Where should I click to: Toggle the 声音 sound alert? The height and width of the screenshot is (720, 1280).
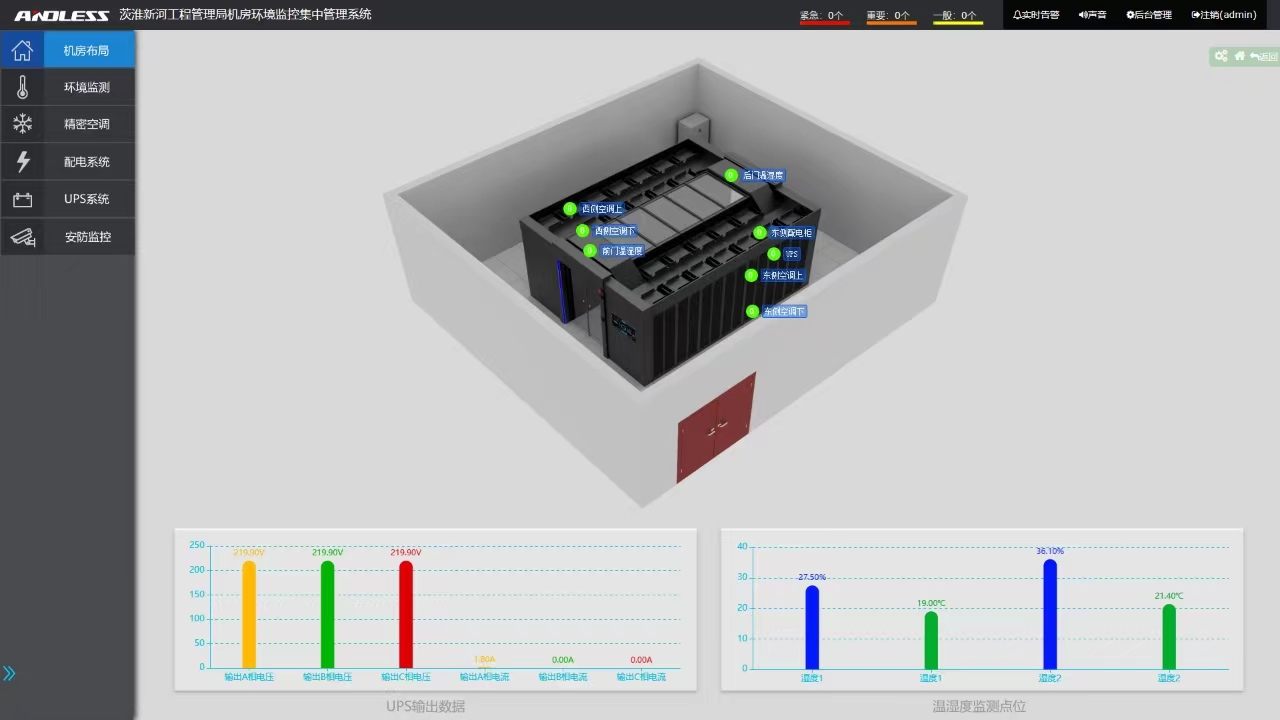1092,15
